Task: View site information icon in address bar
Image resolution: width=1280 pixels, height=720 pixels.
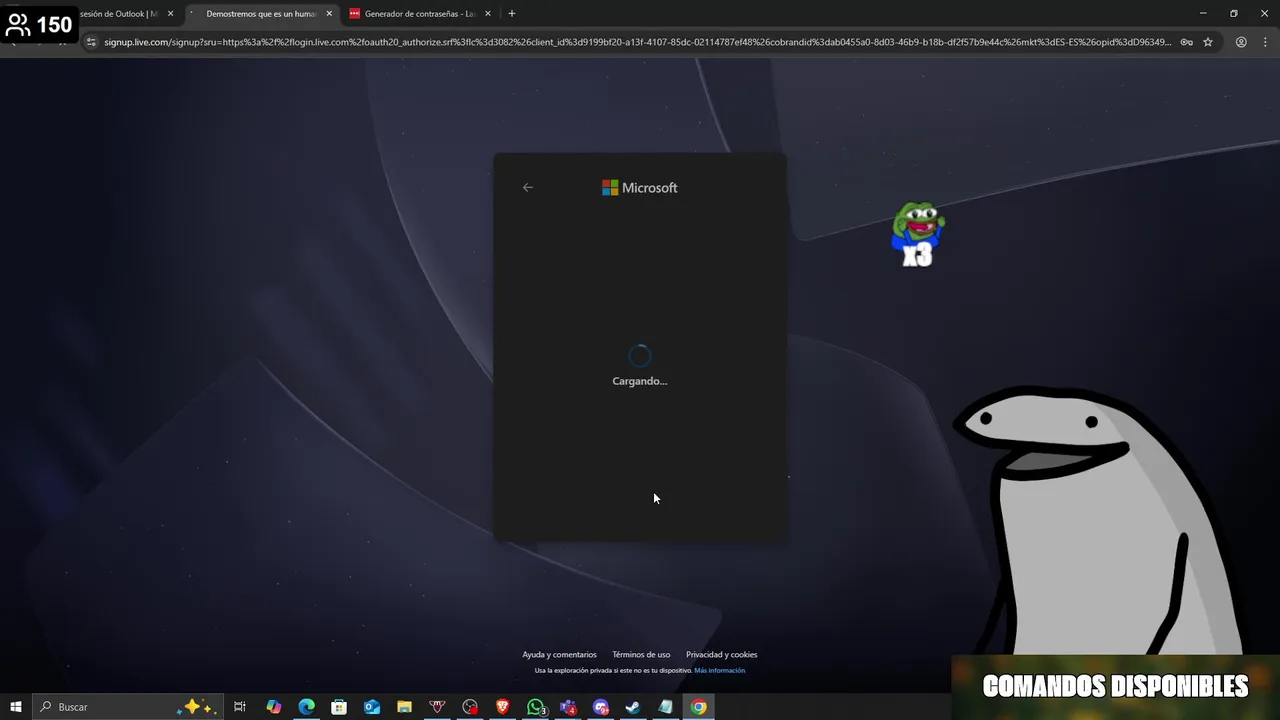Action: click(x=91, y=42)
